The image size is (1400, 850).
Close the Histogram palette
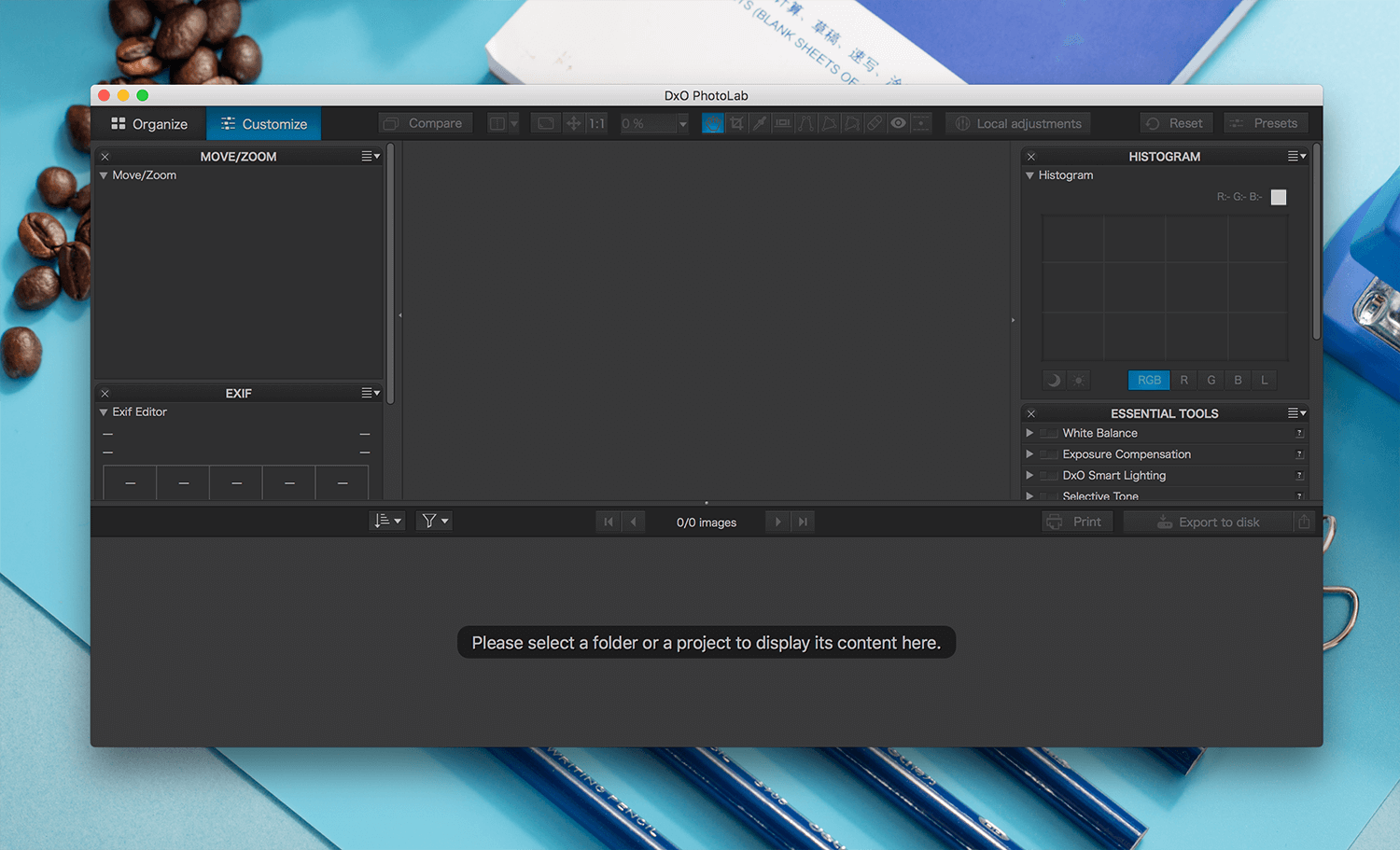pyautogui.click(x=1031, y=157)
